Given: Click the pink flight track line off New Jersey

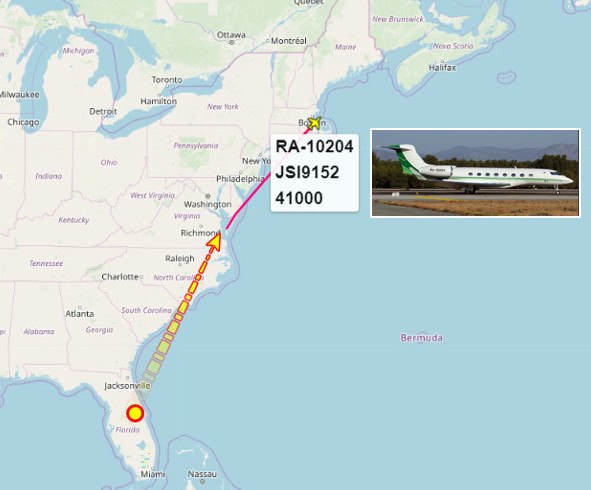Looking at the screenshot, I should [249, 201].
